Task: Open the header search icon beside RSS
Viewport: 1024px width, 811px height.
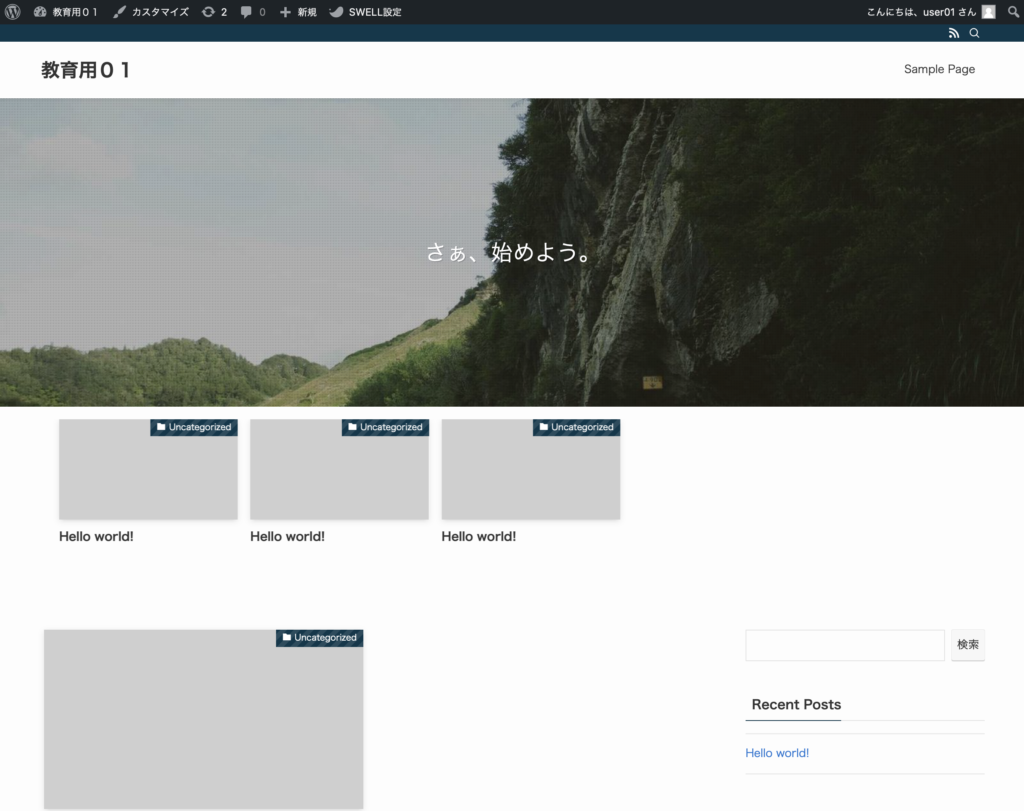Action: [974, 33]
